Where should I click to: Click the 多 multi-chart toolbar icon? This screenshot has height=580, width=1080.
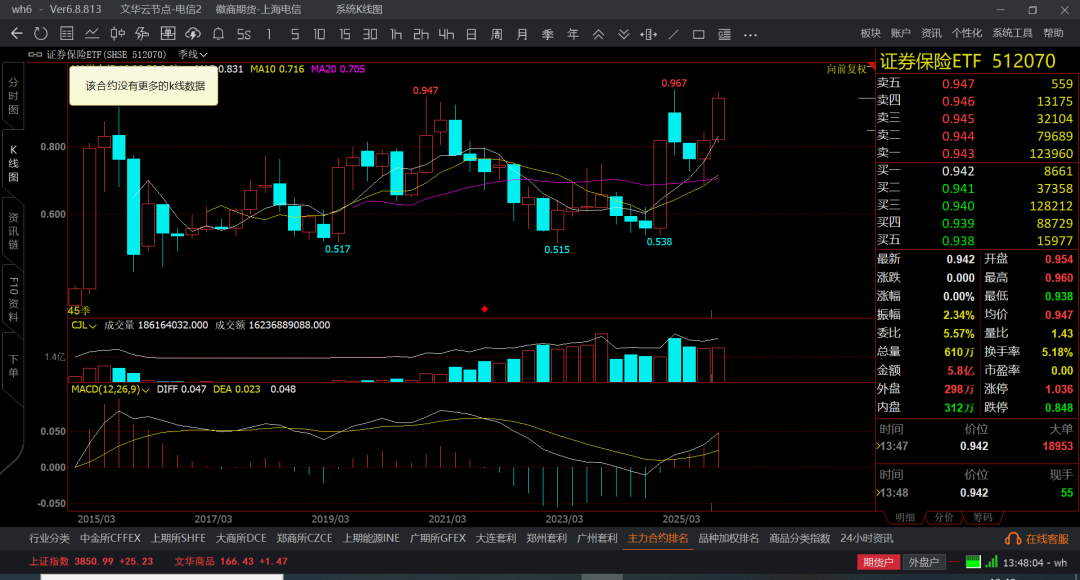[x=143, y=34]
